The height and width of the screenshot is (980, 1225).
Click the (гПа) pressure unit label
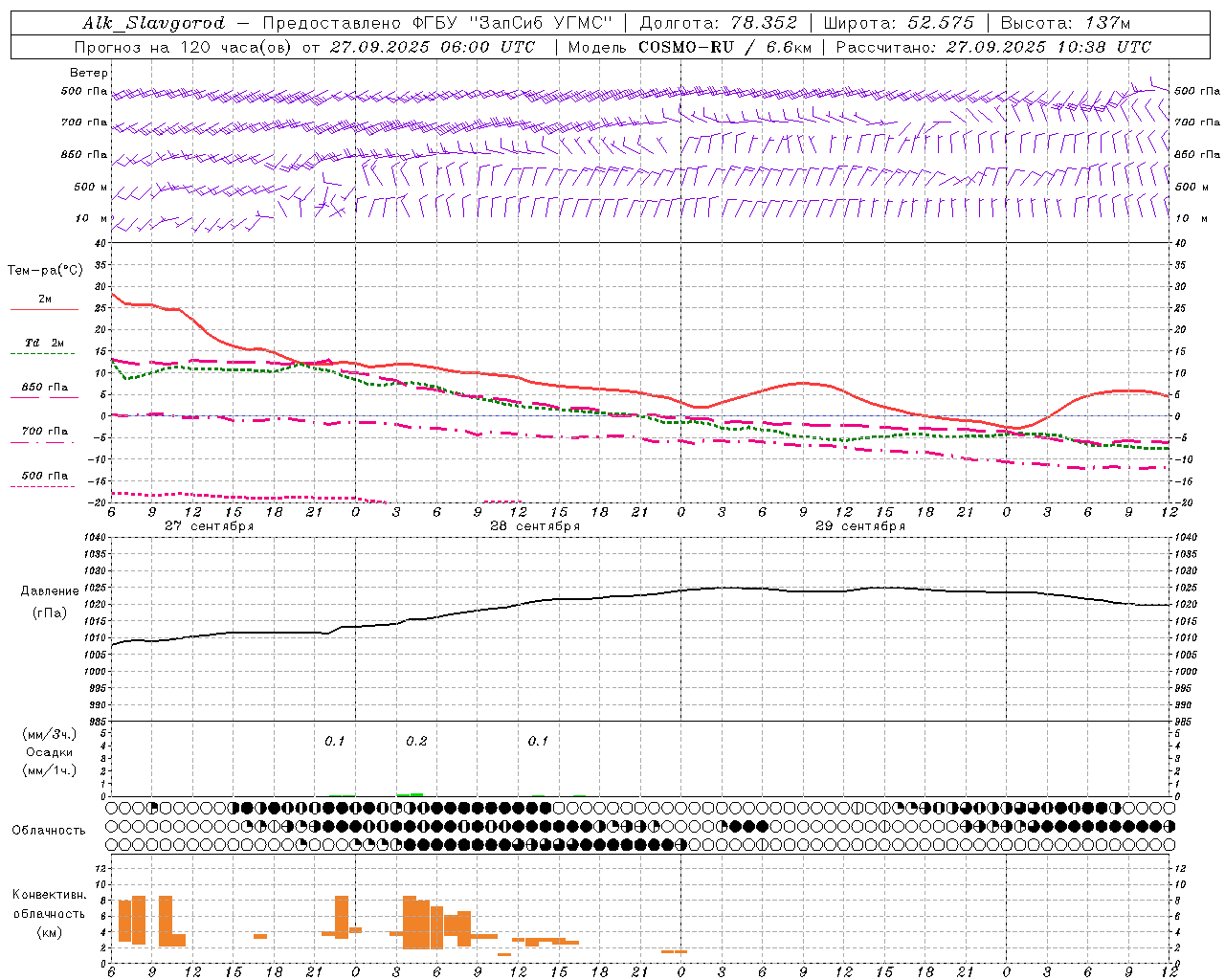pos(50,613)
